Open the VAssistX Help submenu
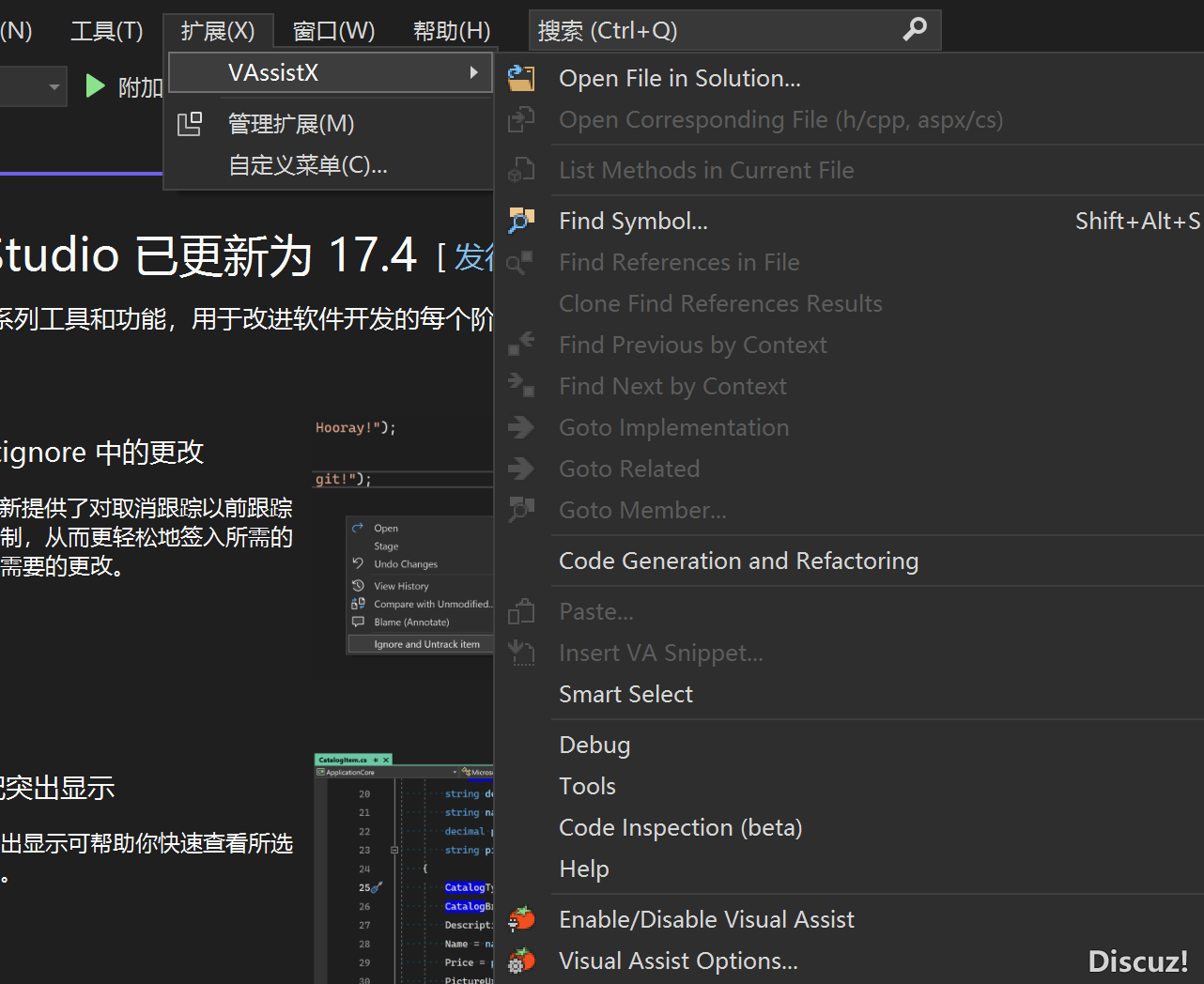Screen dimensions: 1204x984 (x=851, y=869)
